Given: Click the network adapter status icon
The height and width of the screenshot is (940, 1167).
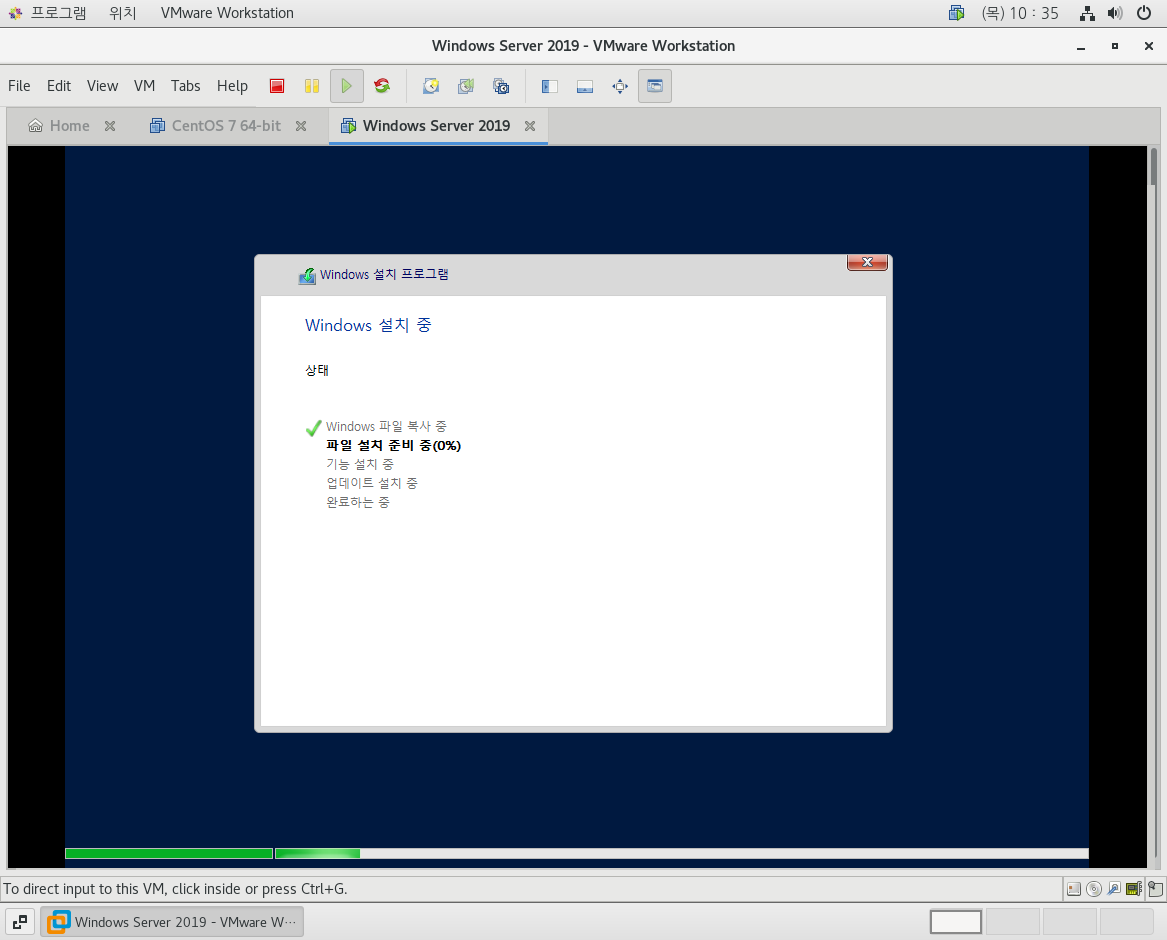Looking at the screenshot, I should coord(1134,889).
